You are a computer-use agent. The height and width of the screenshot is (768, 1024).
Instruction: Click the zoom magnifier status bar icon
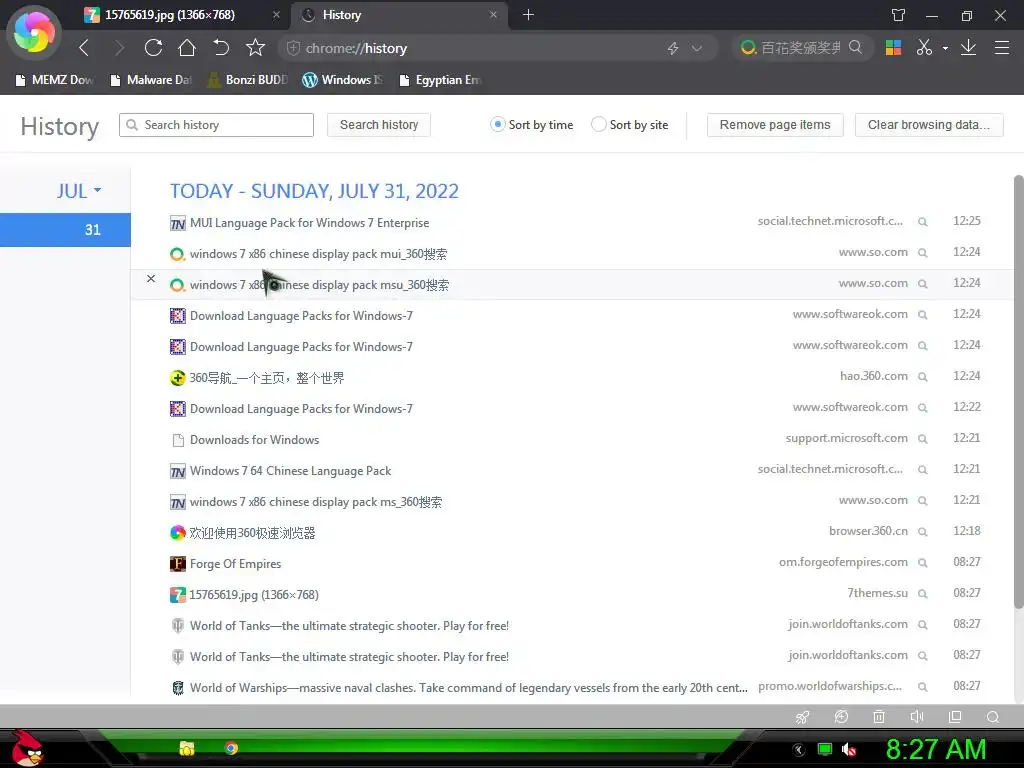pyautogui.click(x=993, y=717)
